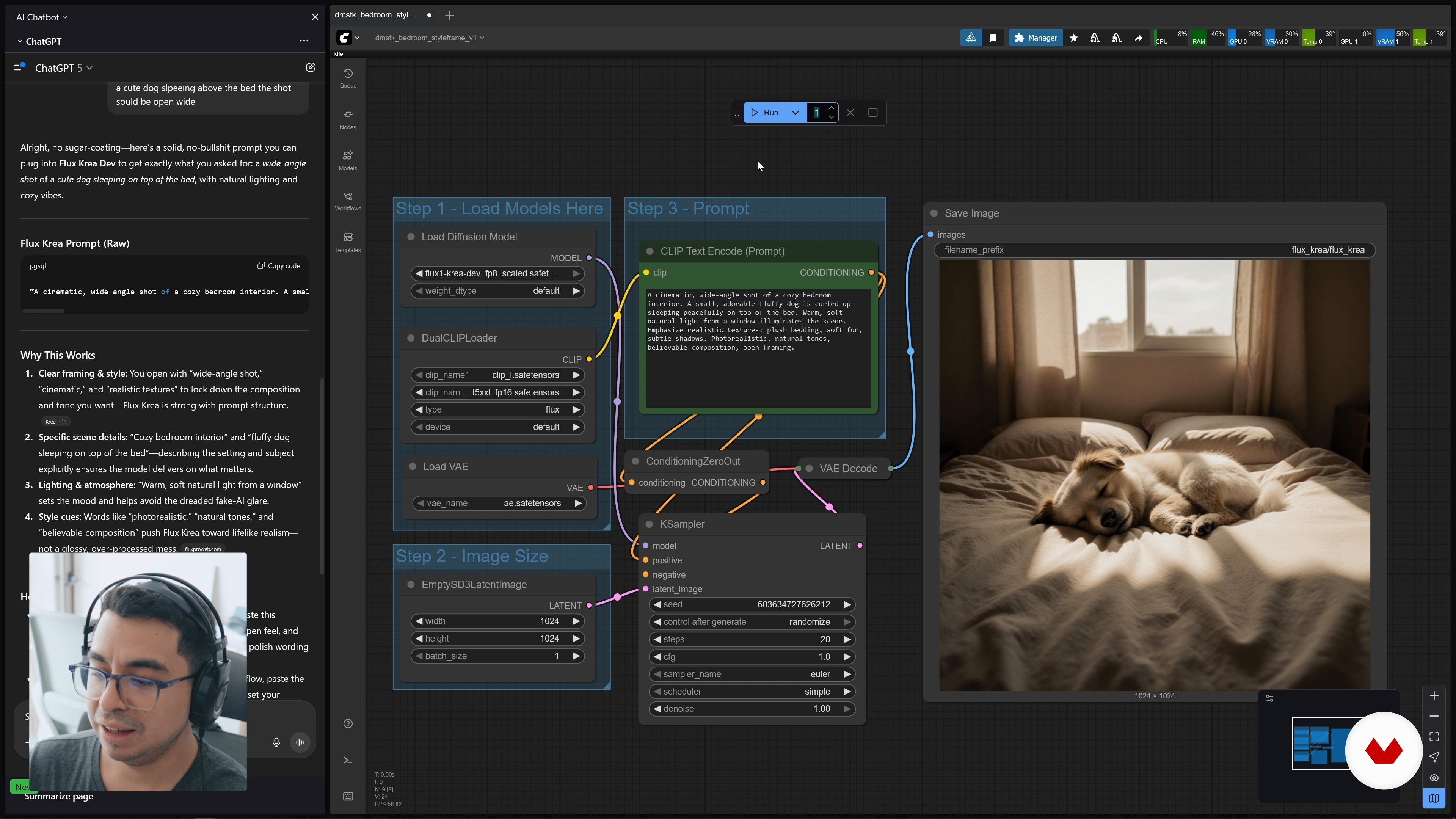Image resolution: width=1456 pixels, height=819 pixels.
Task: Open the Workflows sidebar panel
Action: click(348, 201)
